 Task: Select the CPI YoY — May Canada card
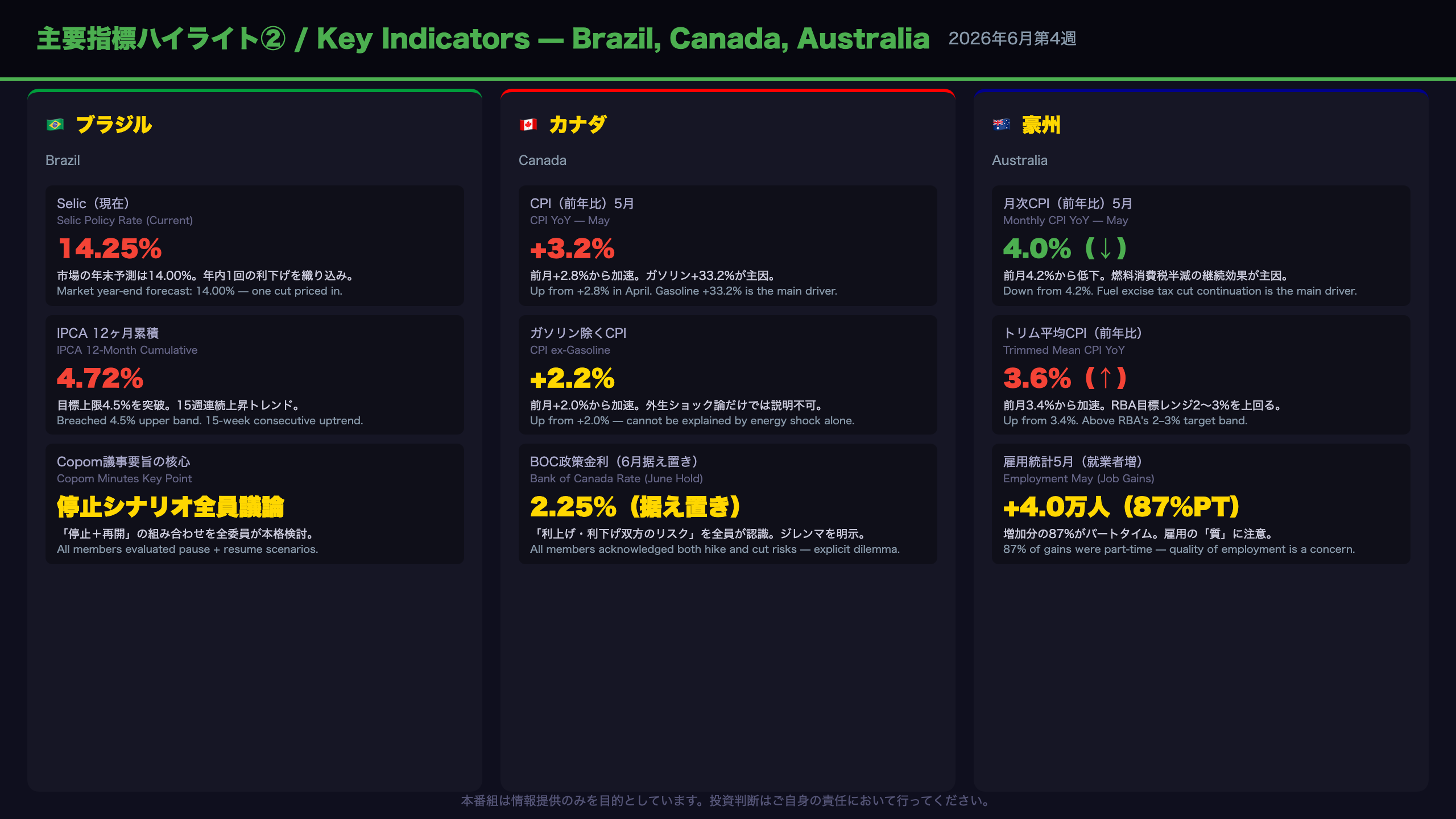tap(728, 246)
